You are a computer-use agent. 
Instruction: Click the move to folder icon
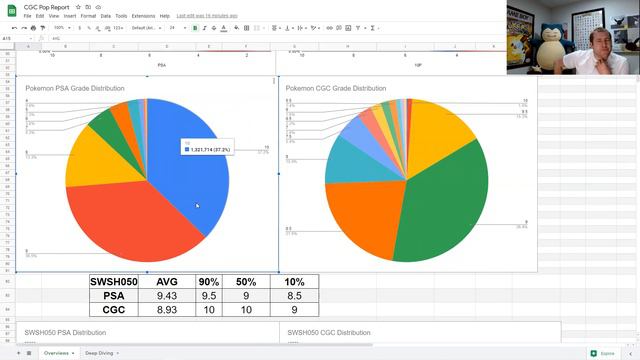(x=88, y=7)
